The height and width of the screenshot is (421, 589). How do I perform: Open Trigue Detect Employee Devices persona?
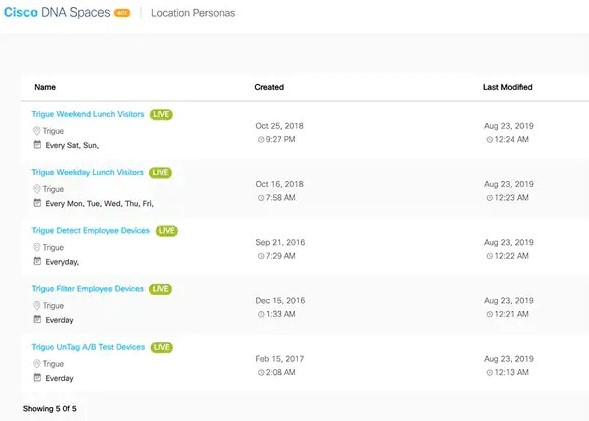point(91,231)
